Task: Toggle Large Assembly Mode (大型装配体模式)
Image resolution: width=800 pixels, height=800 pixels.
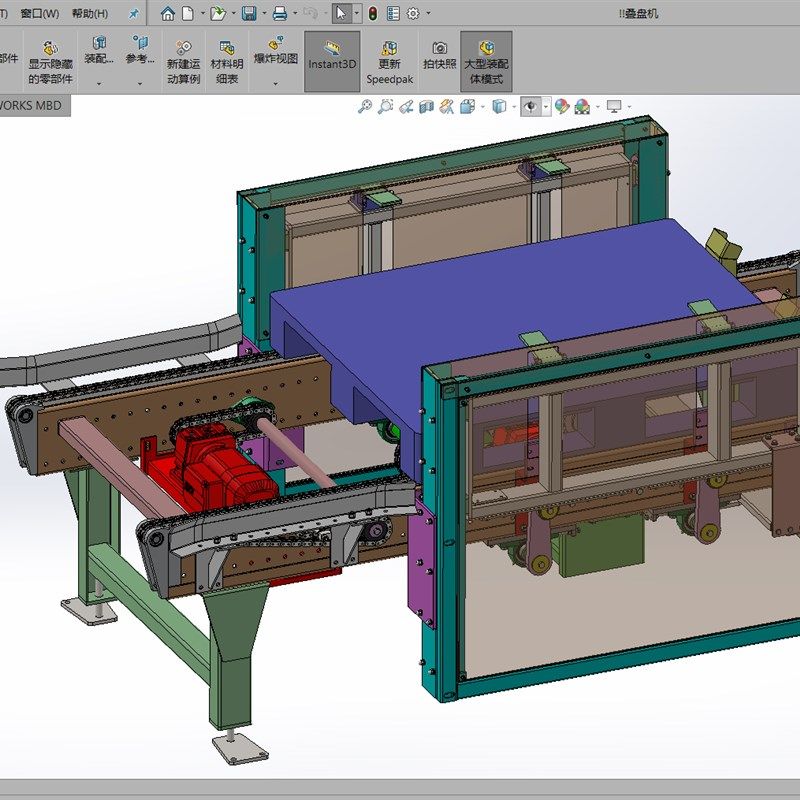Action: point(486,60)
